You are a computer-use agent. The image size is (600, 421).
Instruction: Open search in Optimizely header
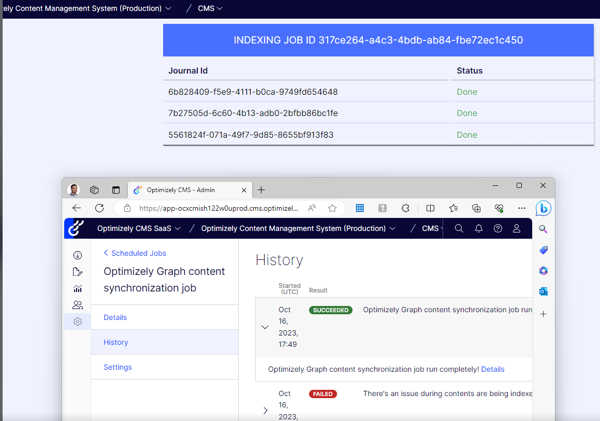tap(459, 229)
